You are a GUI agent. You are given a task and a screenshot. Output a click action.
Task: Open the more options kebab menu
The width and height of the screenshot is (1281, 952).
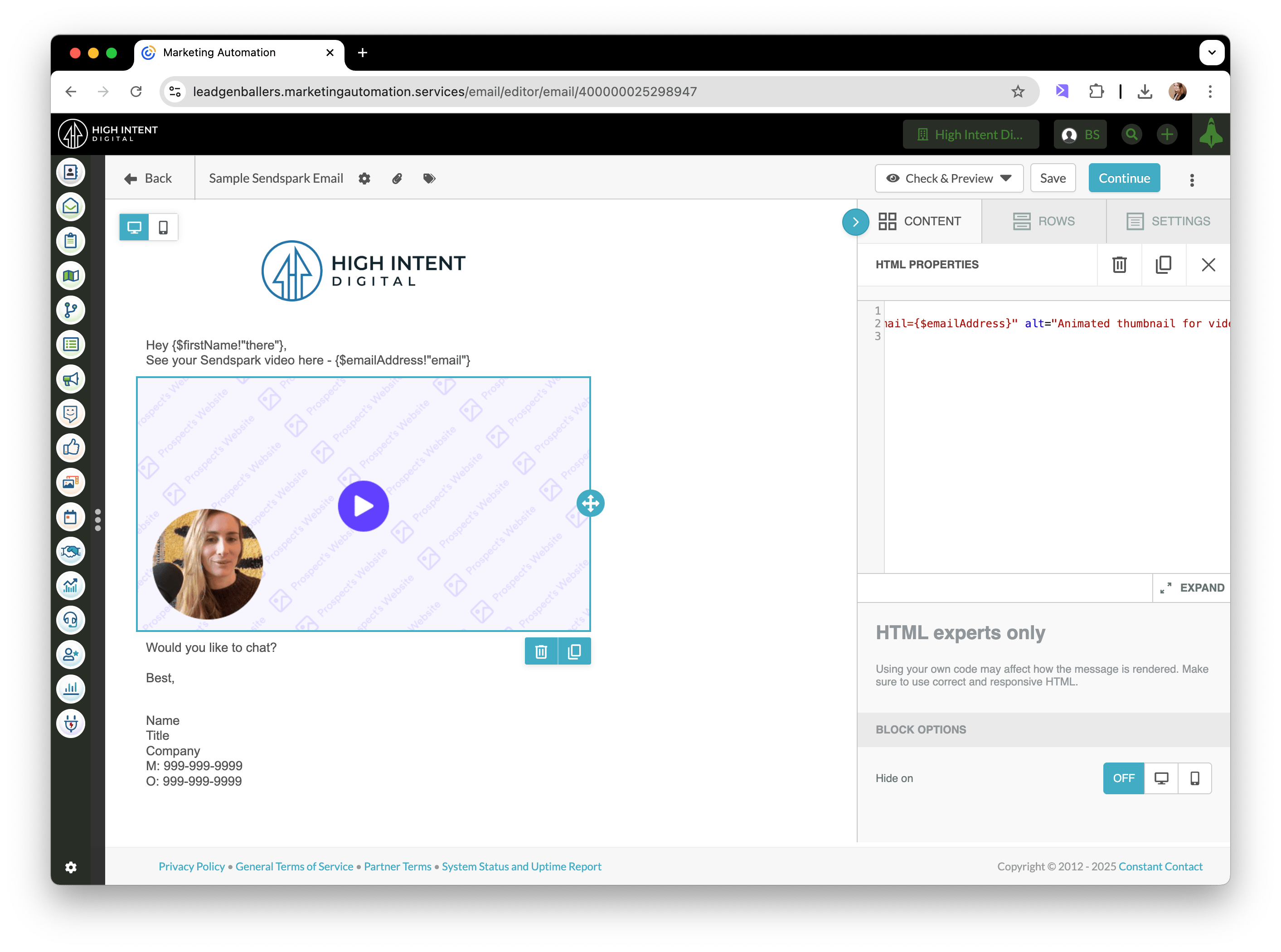pos(1192,180)
